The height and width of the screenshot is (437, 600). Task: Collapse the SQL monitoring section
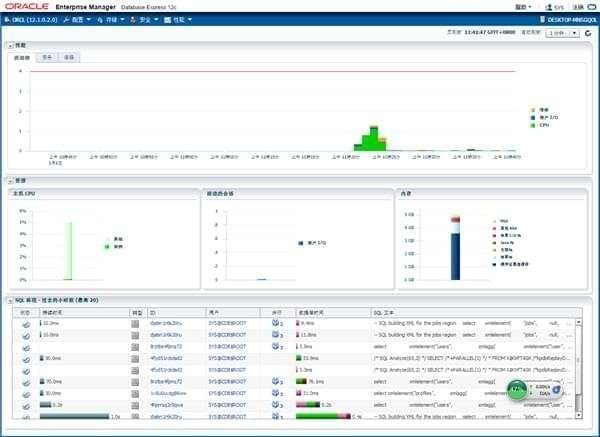(x=9, y=300)
